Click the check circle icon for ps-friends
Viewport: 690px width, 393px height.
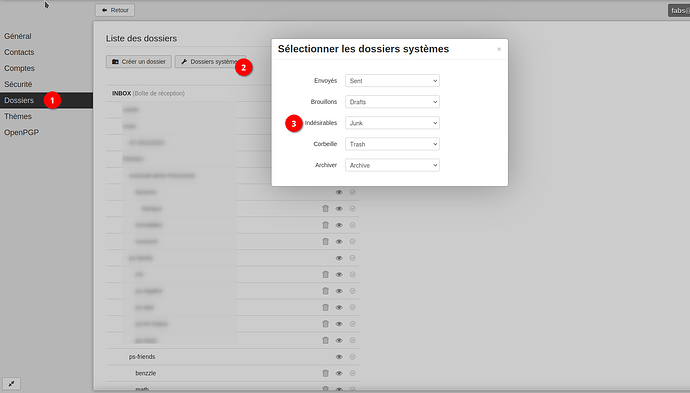pyautogui.click(x=352, y=357)
